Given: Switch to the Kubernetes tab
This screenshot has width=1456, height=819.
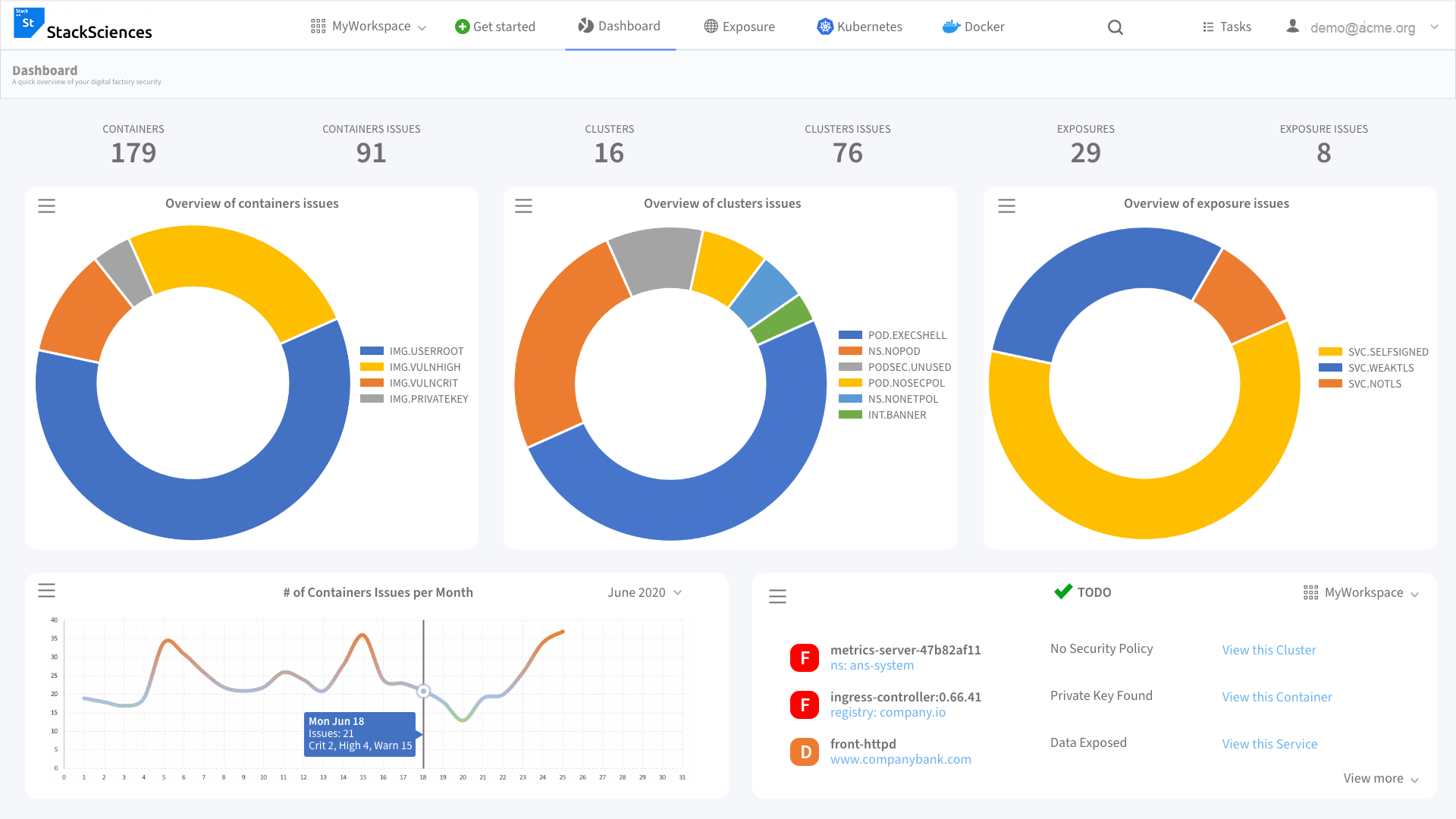Looking at the screenshot, I should pyautogui.click(x=859, y=27).
